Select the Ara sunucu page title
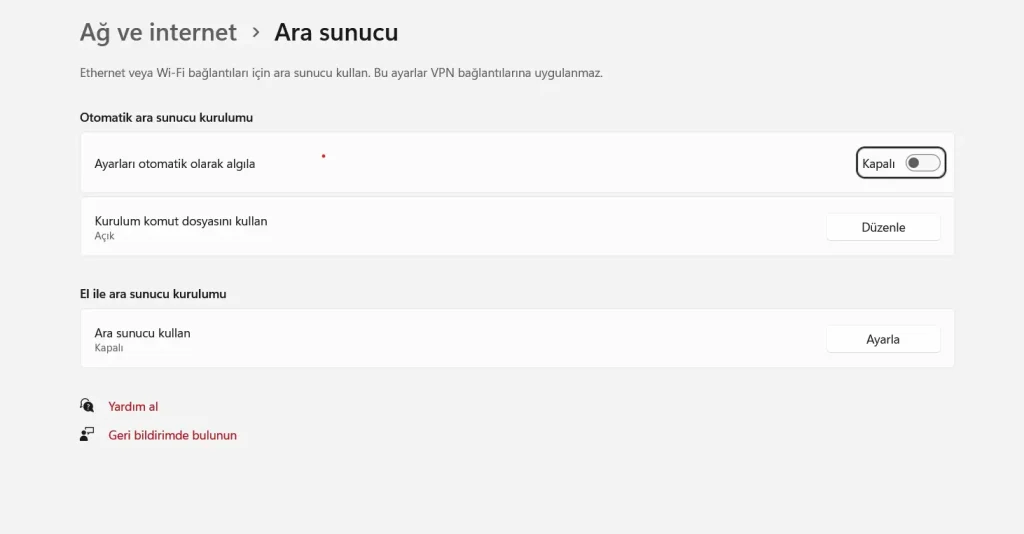Viewport: 1024px width, 534px height. tap(336, 33)
